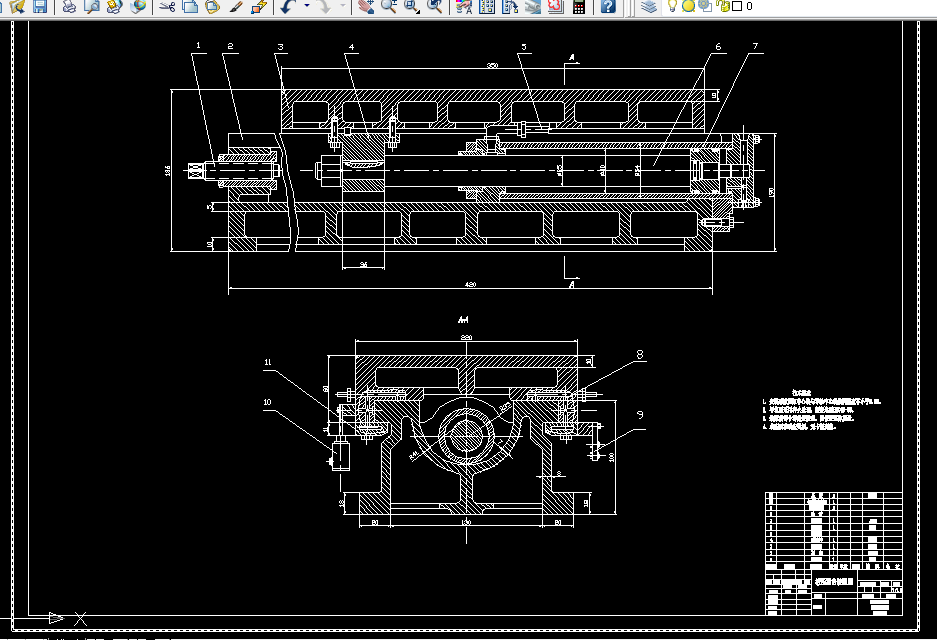Select the 480 overall length dimension text
The image size is (937, 640).
click(470, 284)
